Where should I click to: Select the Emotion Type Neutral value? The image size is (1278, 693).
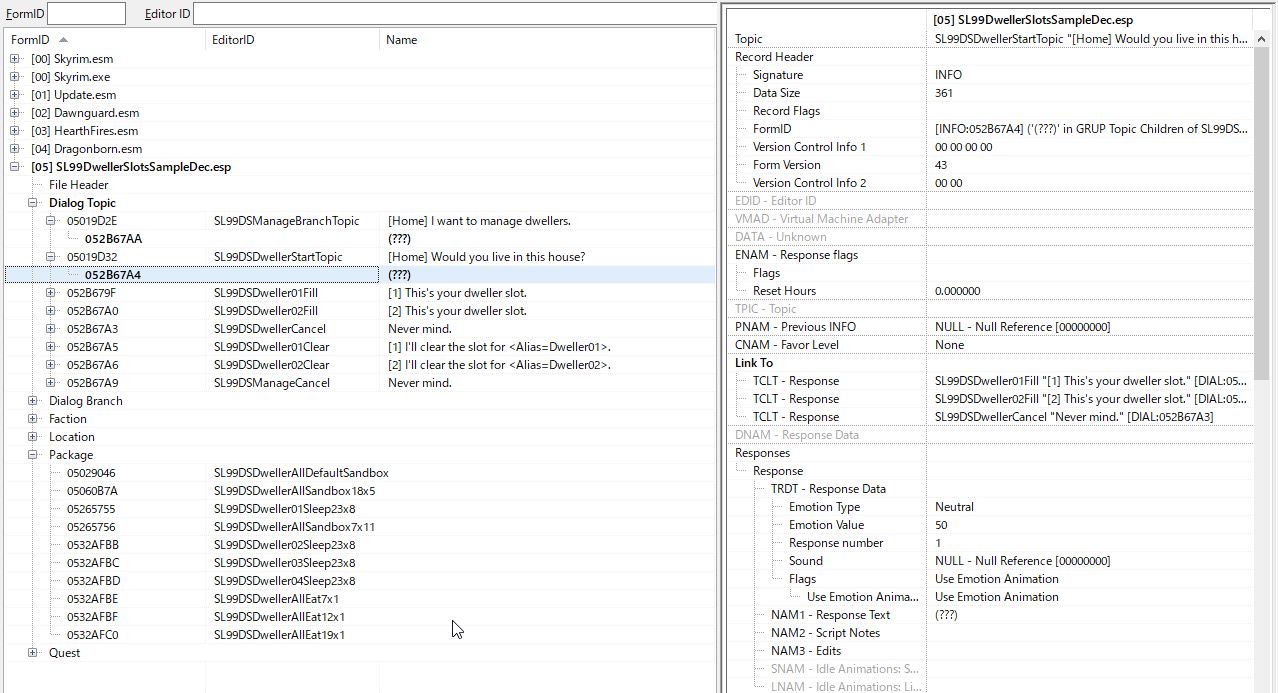pyautogui.click(x=1089, y=507)
